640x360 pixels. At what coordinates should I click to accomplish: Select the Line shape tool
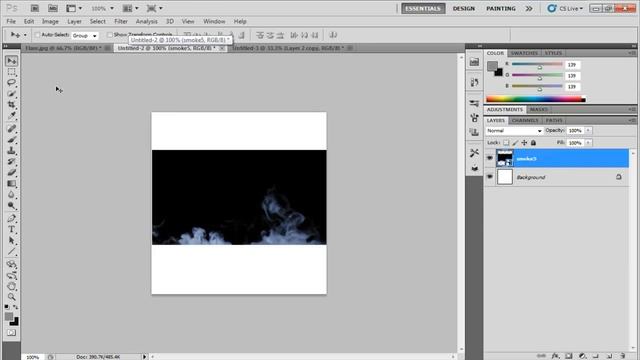(11, 251)
